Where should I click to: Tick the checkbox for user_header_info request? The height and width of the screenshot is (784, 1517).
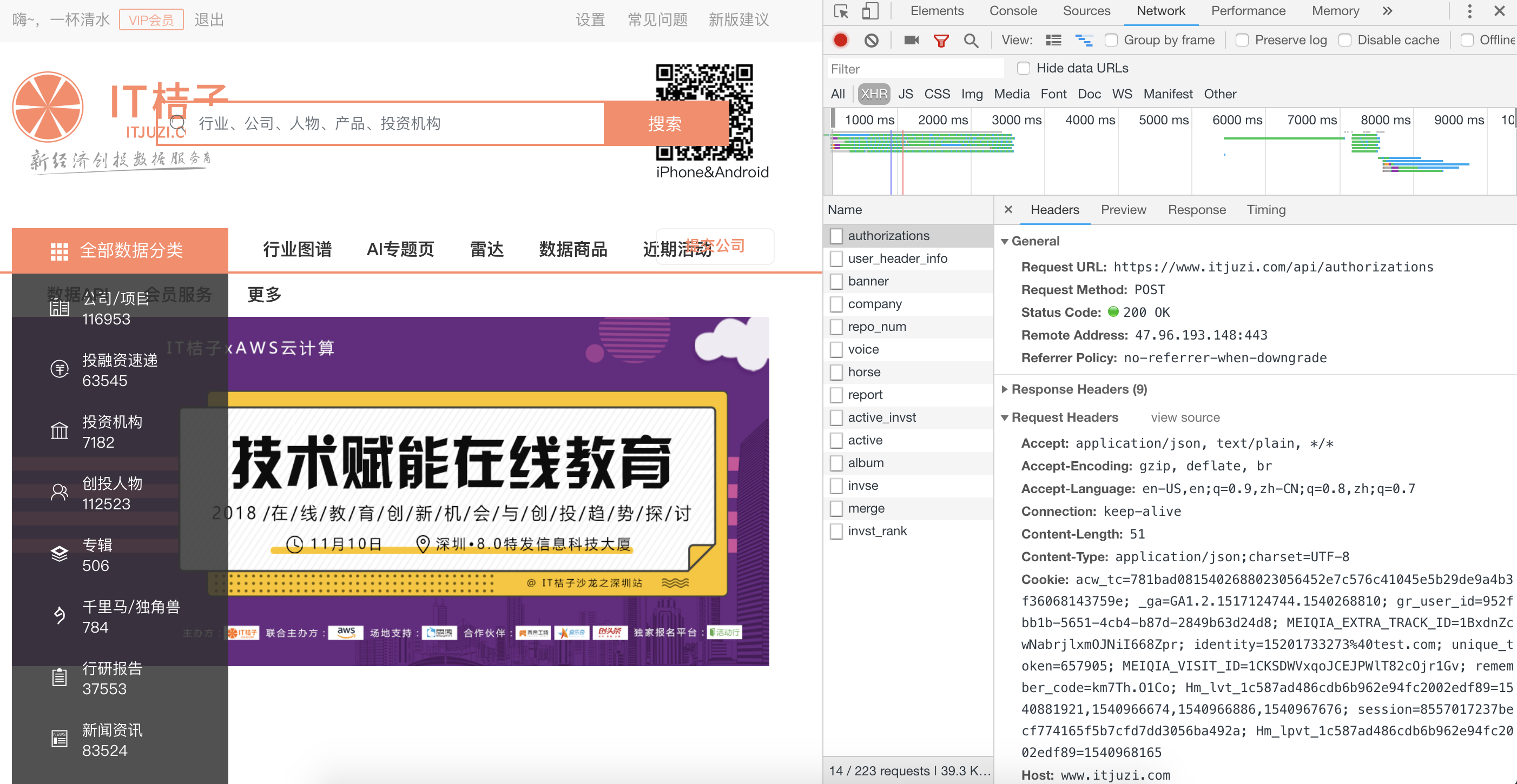(x=836, y=258)
